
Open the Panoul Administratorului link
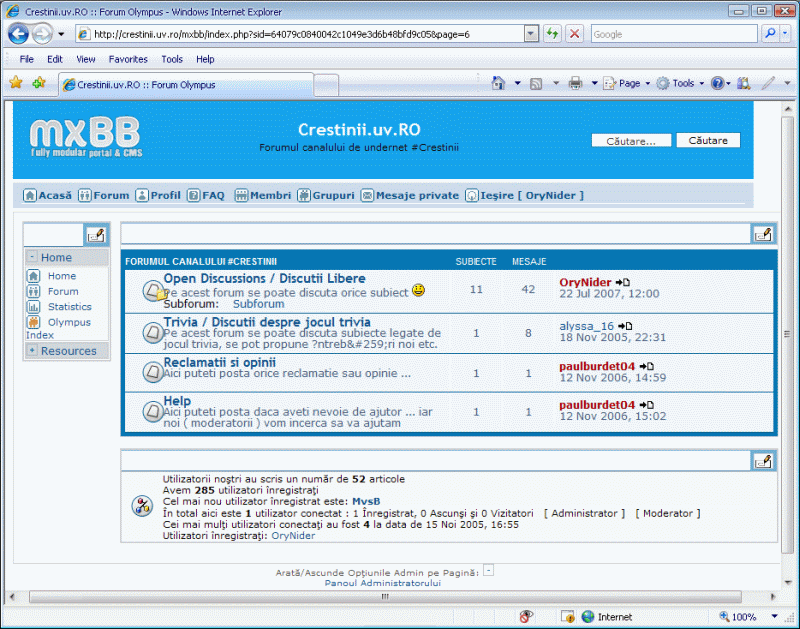tap(383, 582)
